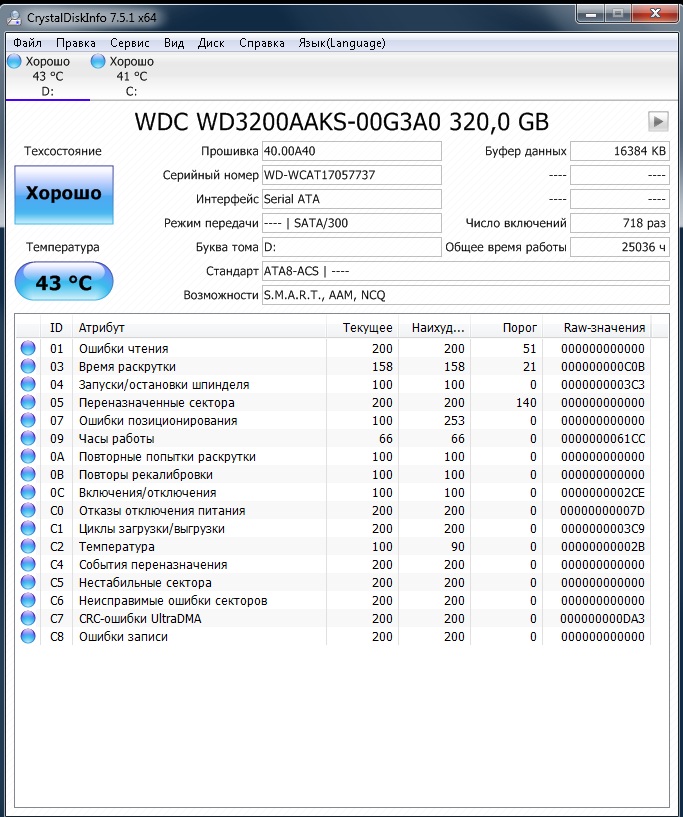This screenshot has width=683, height=817.
Task: Click raw value 000000000C0B
Action: click(603, 367)
